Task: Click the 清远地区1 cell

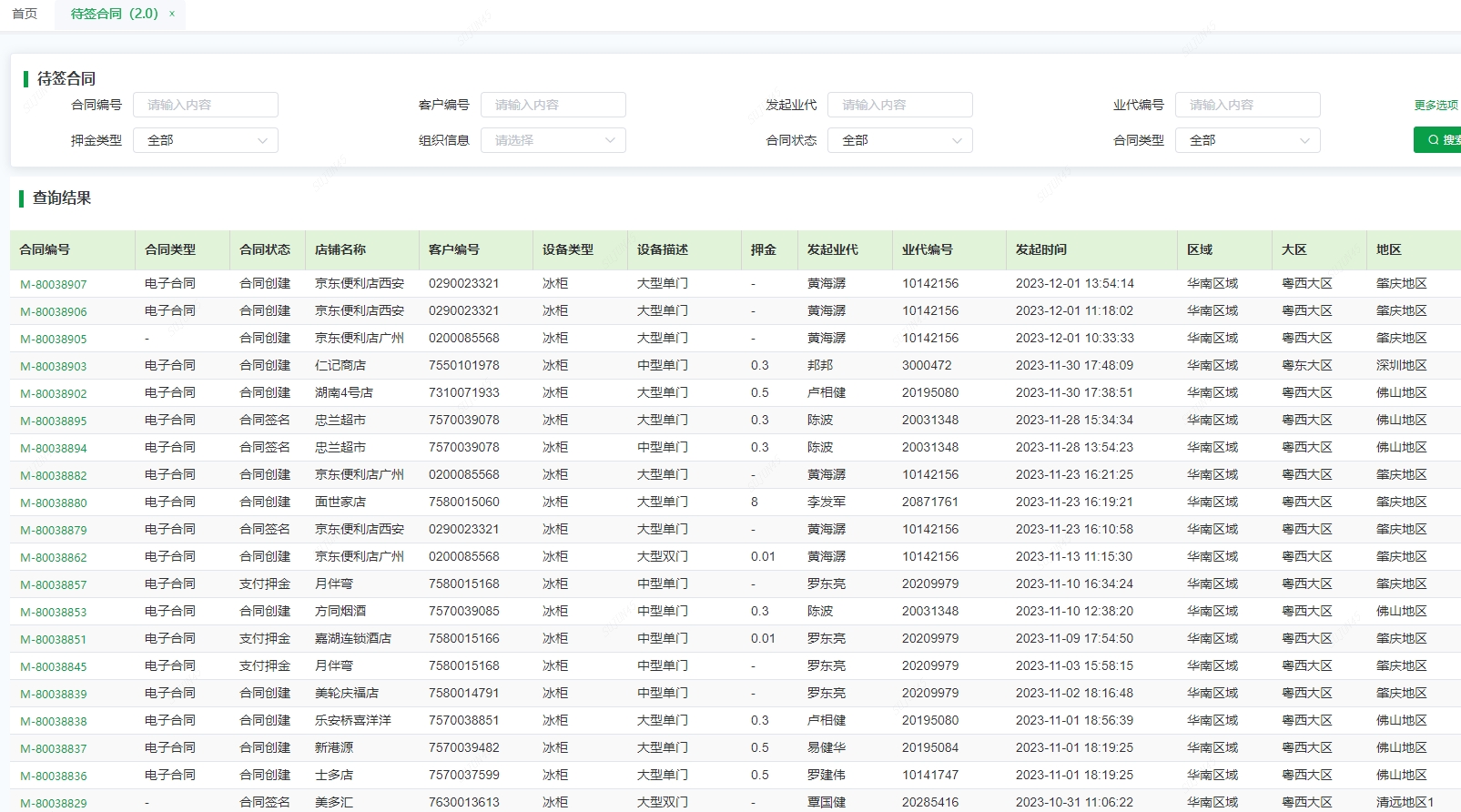Action: [x=1405, y=802]
